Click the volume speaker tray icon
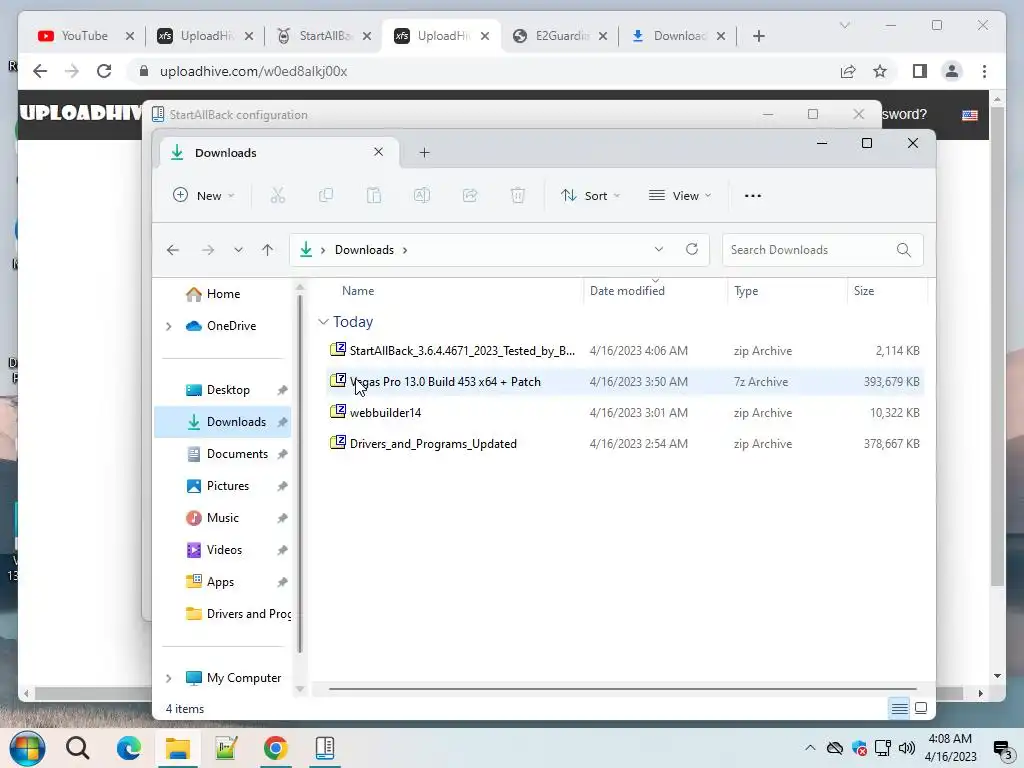This screenshot has width=1024, height=768. pyautogui.click(x=906, y=748)
